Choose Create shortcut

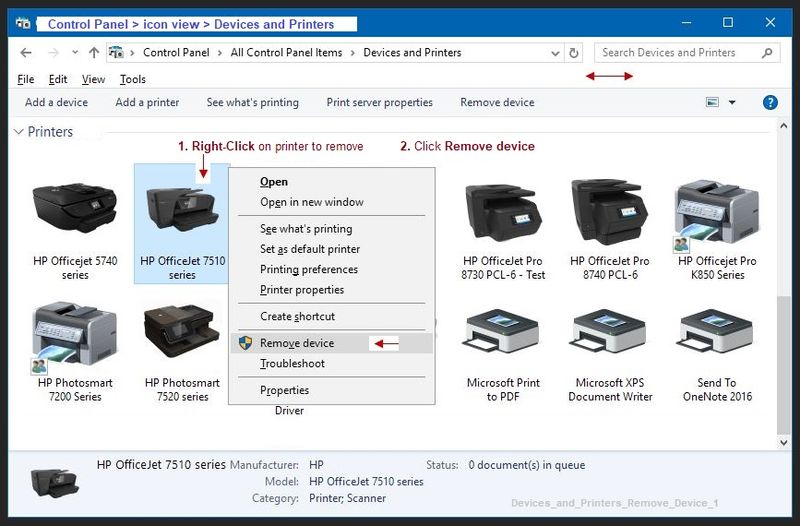click(x=332, y=316)
